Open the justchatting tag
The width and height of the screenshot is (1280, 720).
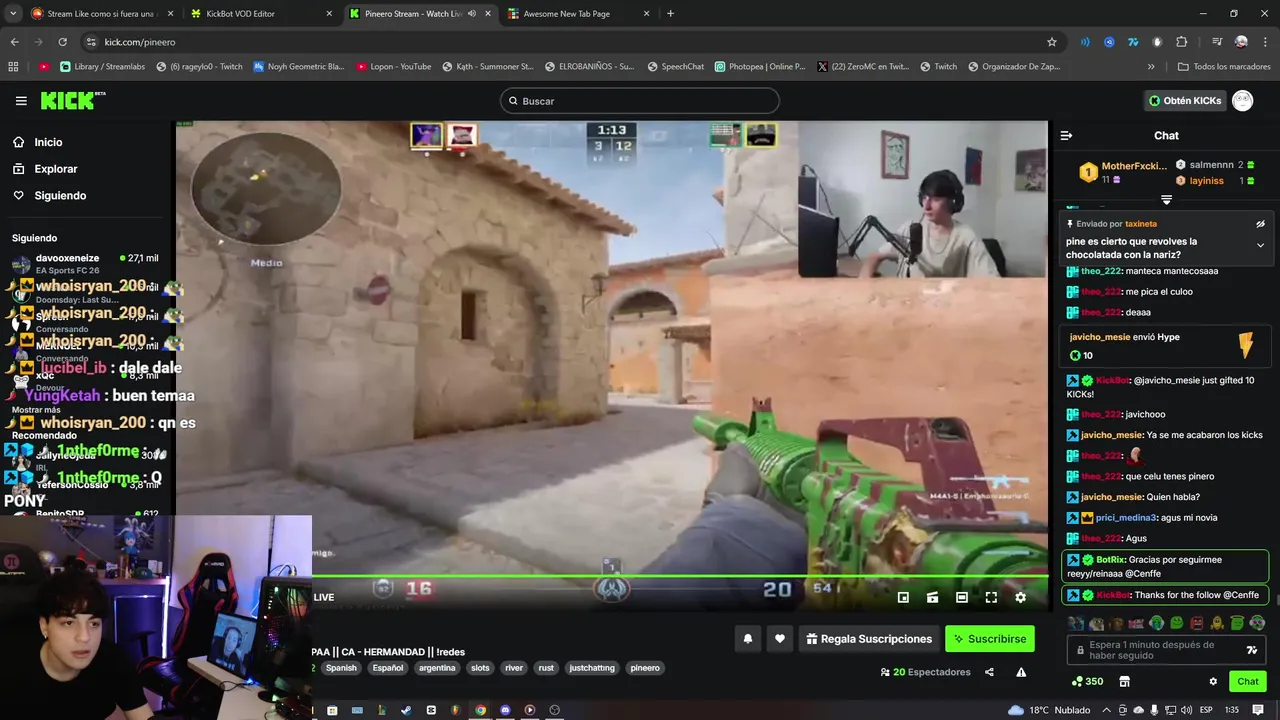pyautogui.click(x=593, y=668)
